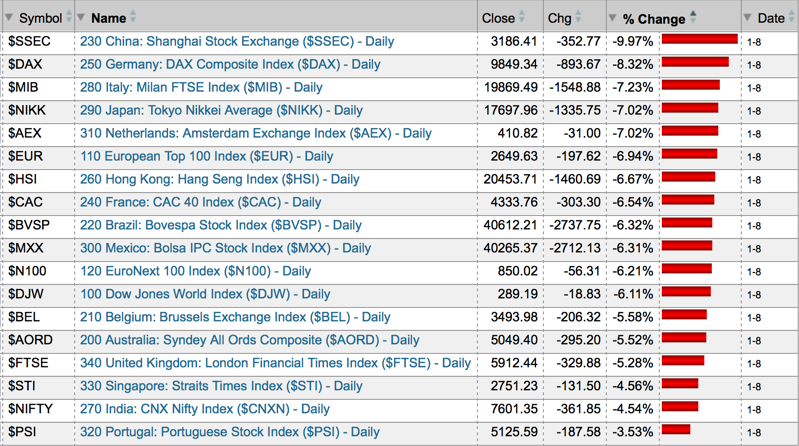
Task: Expand the dropdown triangle left of Date
Action: click(x=747, y=18)
